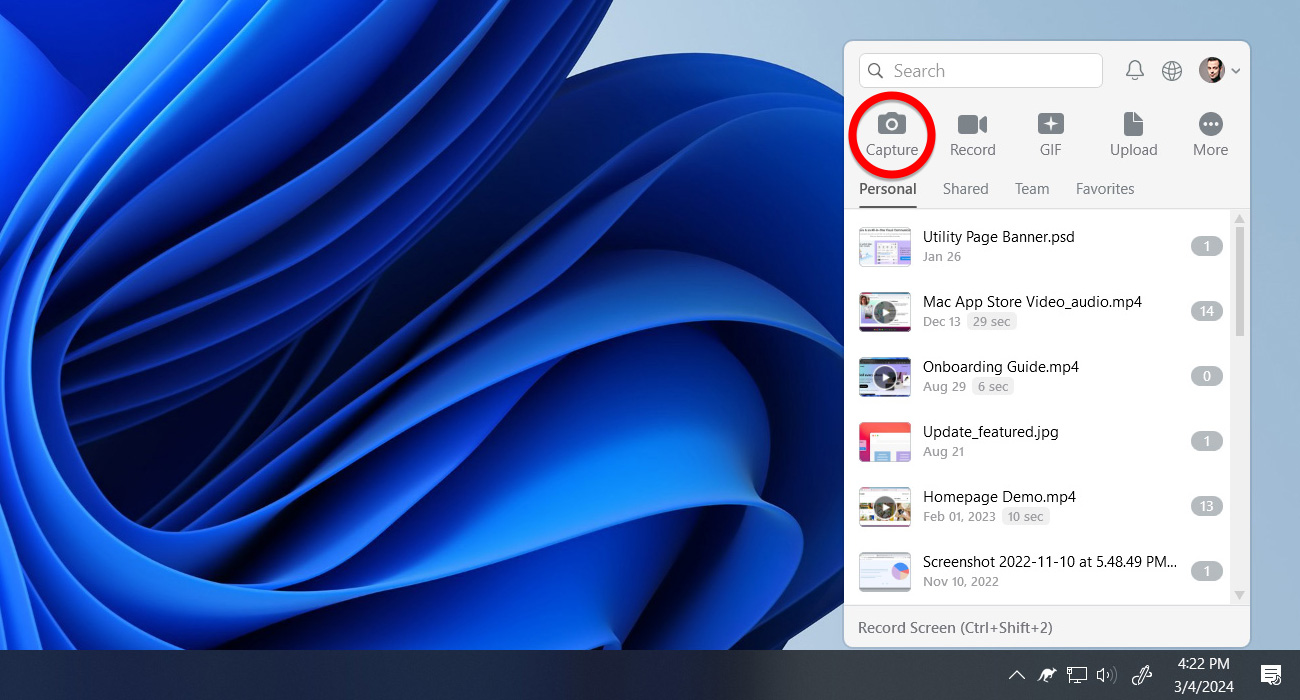Click inside the Search field
1300x700 pixels.
(980, 70)
